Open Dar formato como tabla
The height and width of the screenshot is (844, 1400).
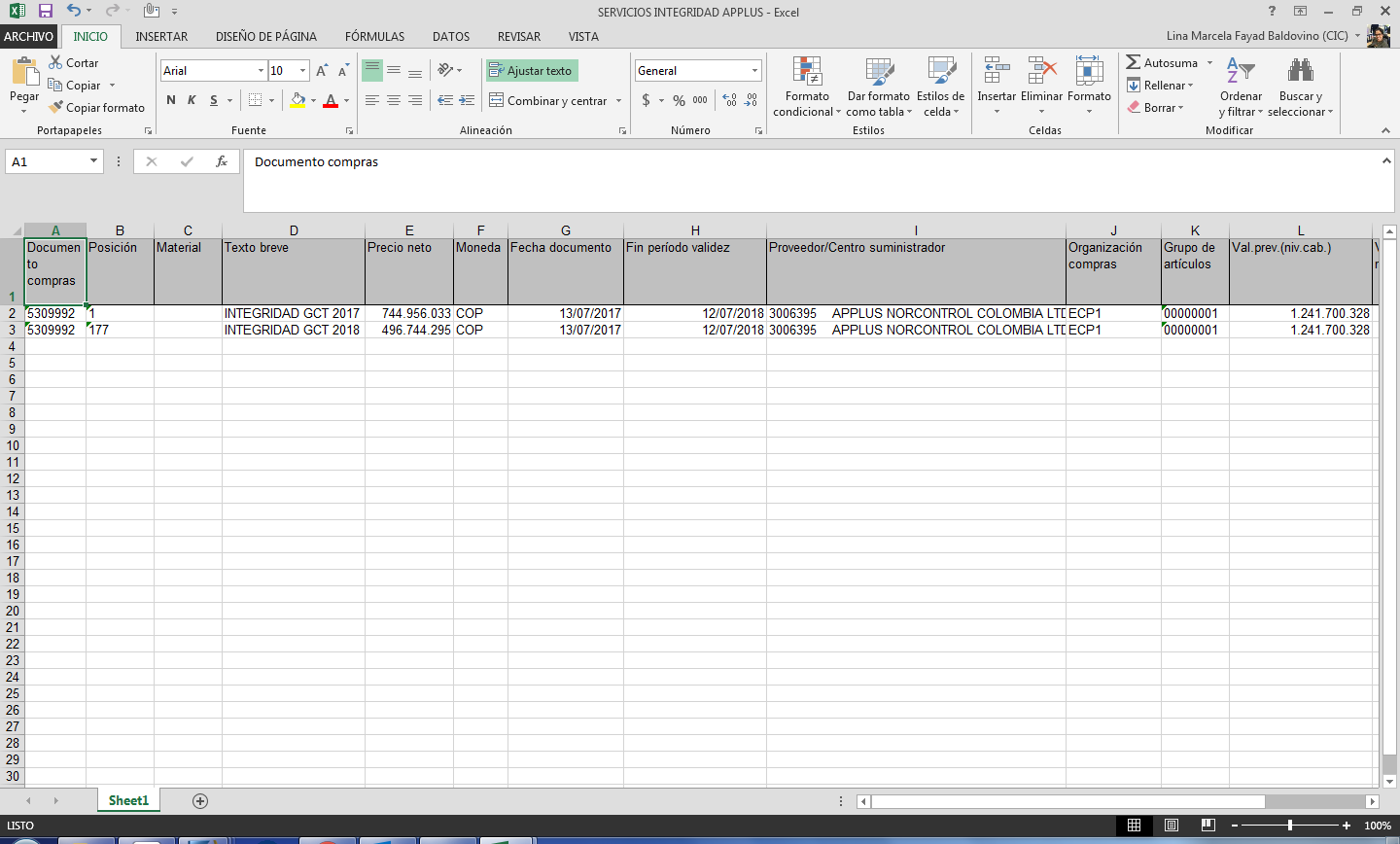(879, 87)
